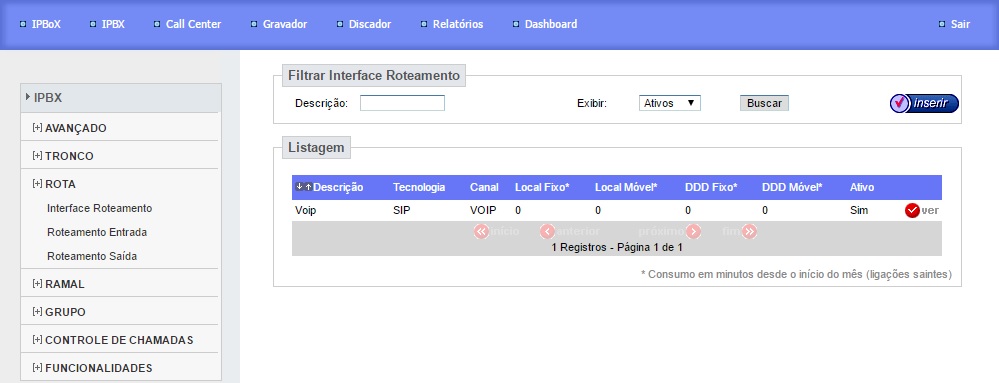Screen dimensions: 999x383
Task: Click the '1 Registros - Página 1 de 1' text
Action: [617, 247]
